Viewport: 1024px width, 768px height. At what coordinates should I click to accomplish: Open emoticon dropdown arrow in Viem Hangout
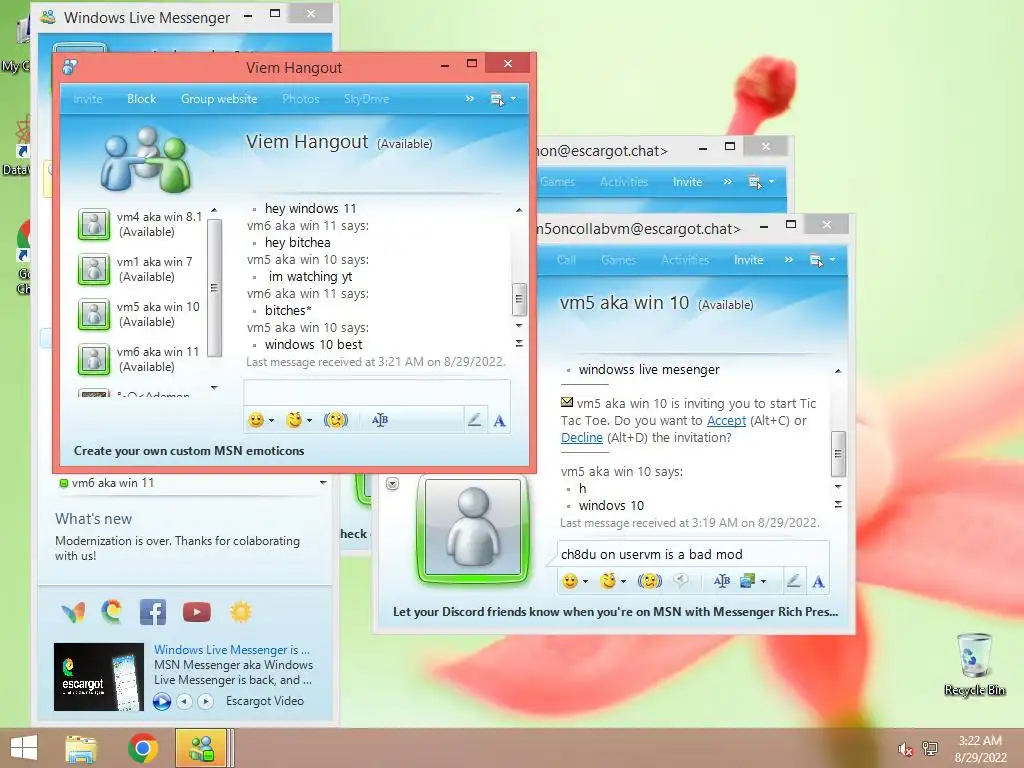coord(272,421)
